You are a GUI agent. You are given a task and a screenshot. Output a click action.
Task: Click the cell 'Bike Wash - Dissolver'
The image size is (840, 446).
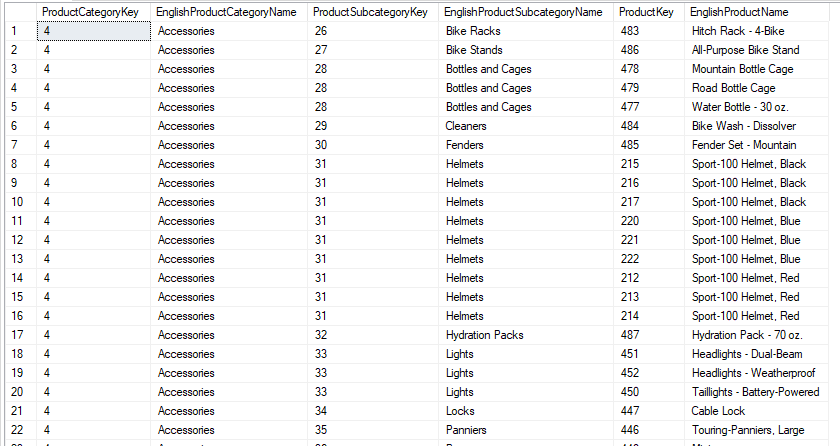(x=756, y=126)
